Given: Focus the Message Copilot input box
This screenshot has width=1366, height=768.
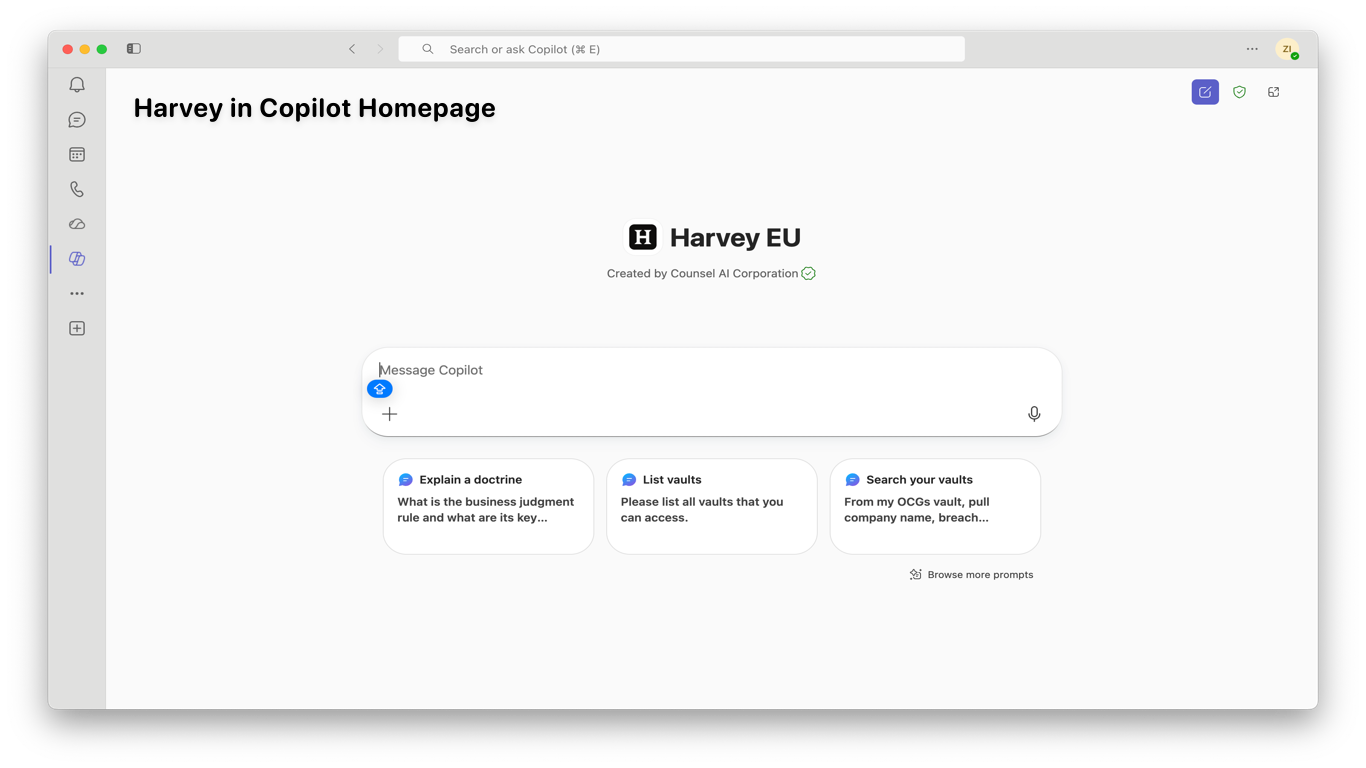Looking at the screenshot, I should click(x=711, y=370).
